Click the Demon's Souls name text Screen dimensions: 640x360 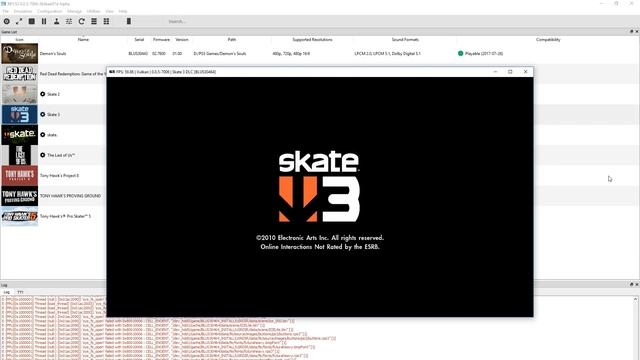[53, 53]
